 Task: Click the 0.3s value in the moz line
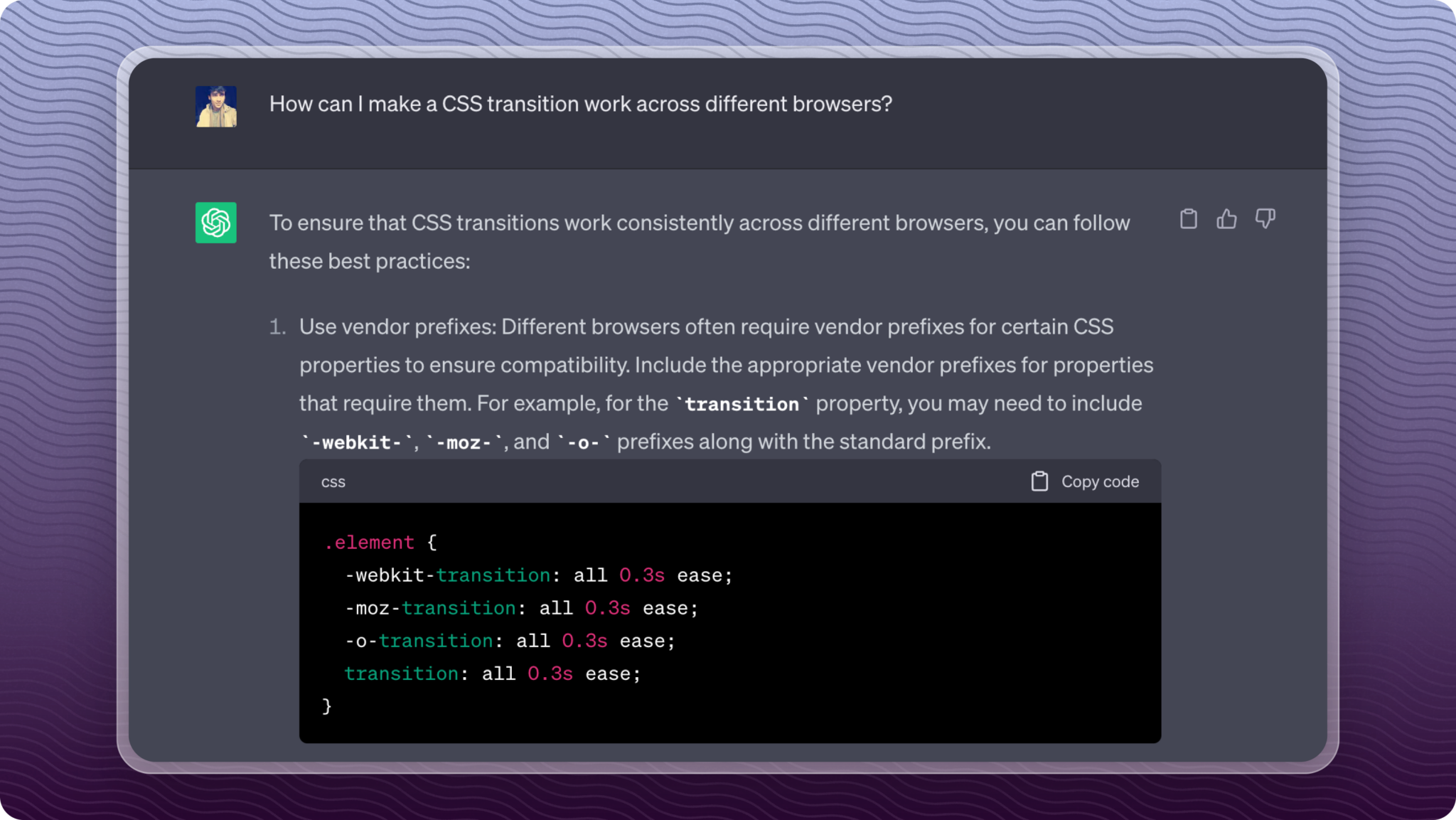point(606,607)
